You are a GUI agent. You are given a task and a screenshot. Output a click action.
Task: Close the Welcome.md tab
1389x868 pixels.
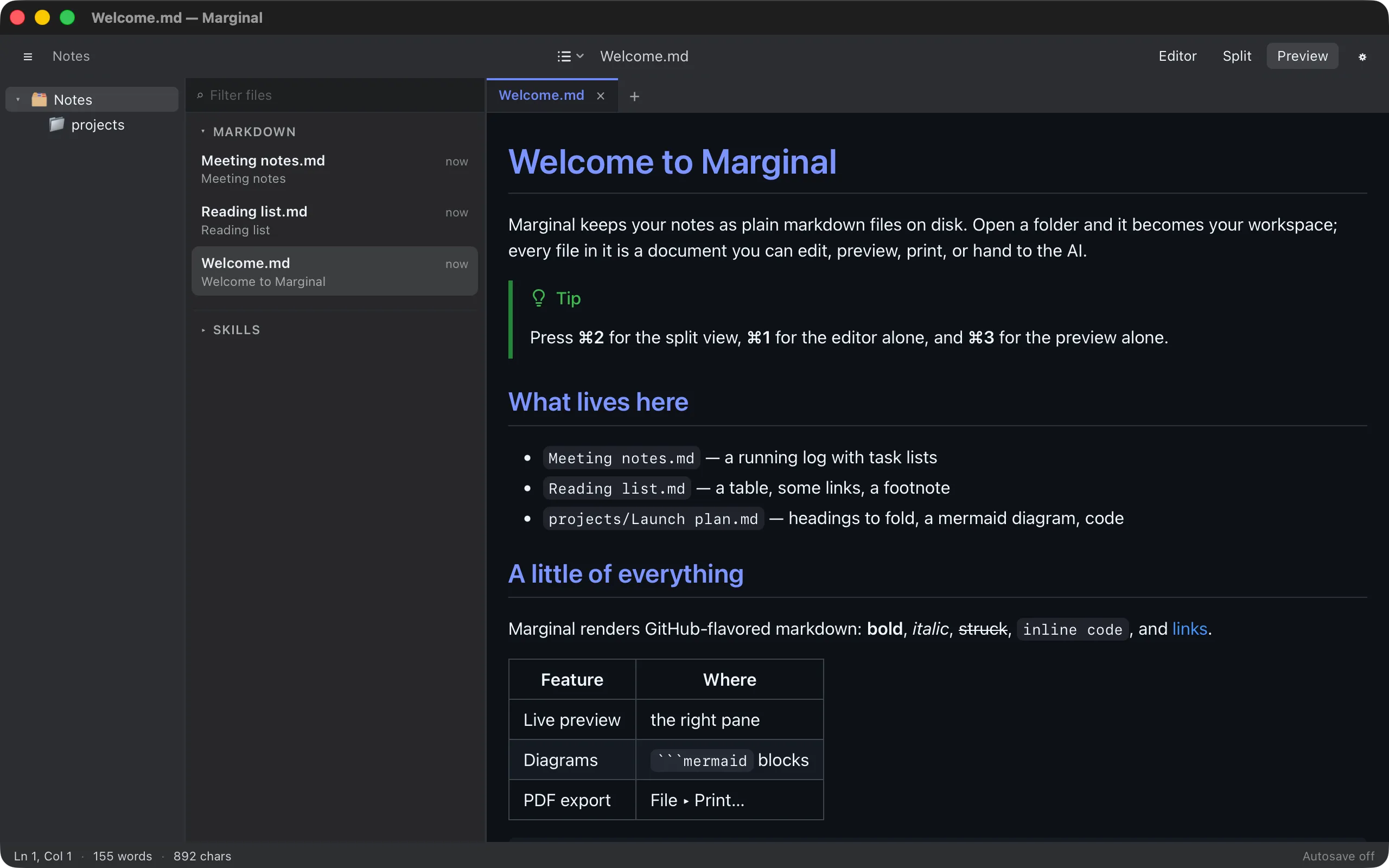tap(601, 96)
